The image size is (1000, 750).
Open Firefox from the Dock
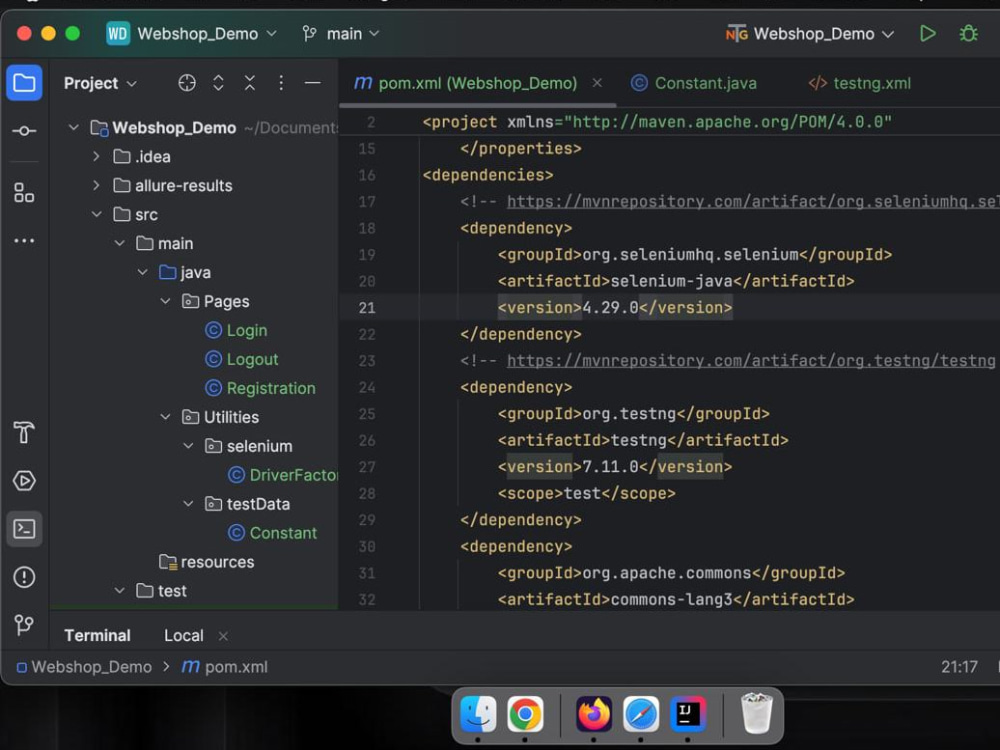594,714
